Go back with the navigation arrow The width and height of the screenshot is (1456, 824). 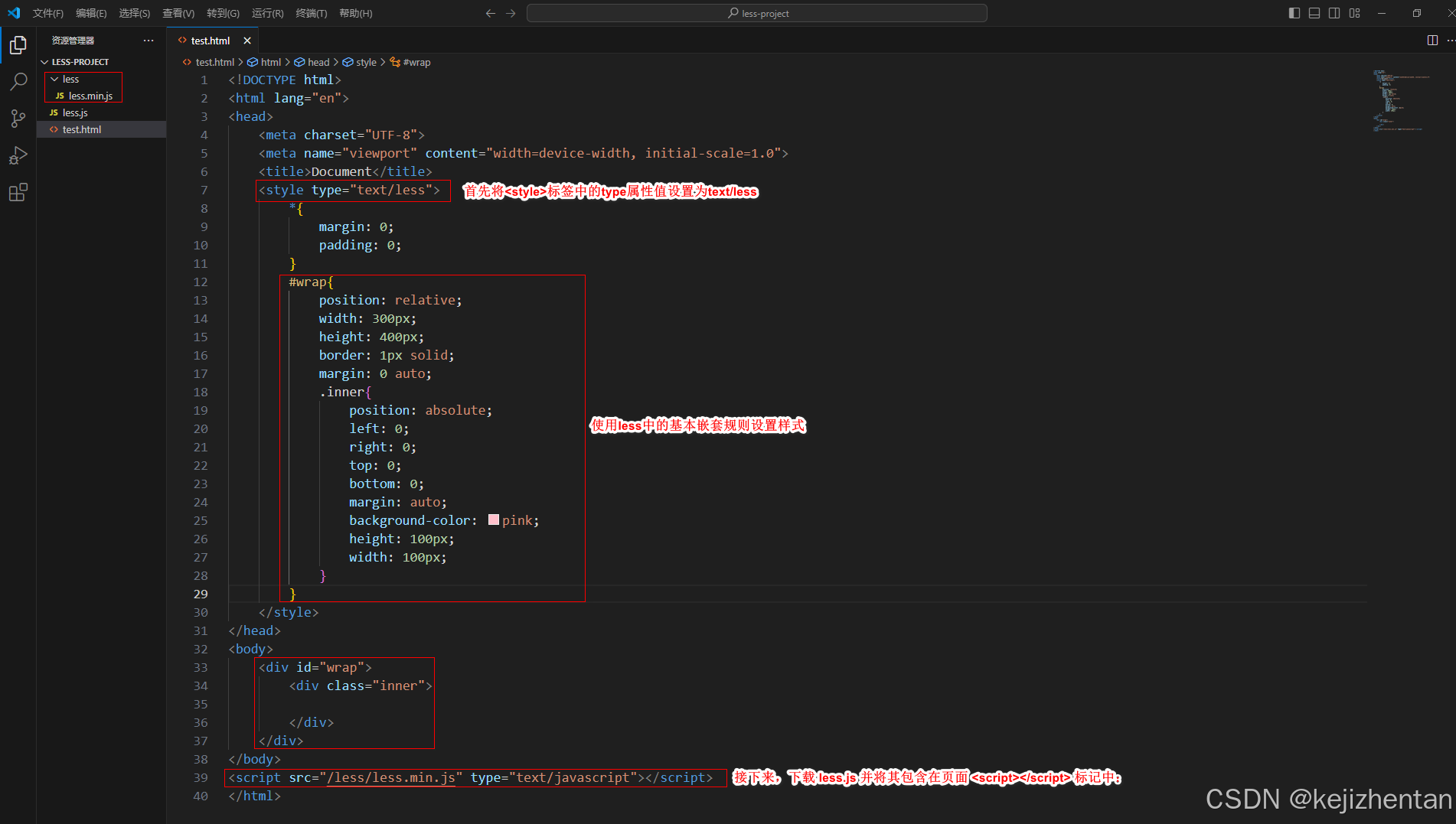point(491,13)
